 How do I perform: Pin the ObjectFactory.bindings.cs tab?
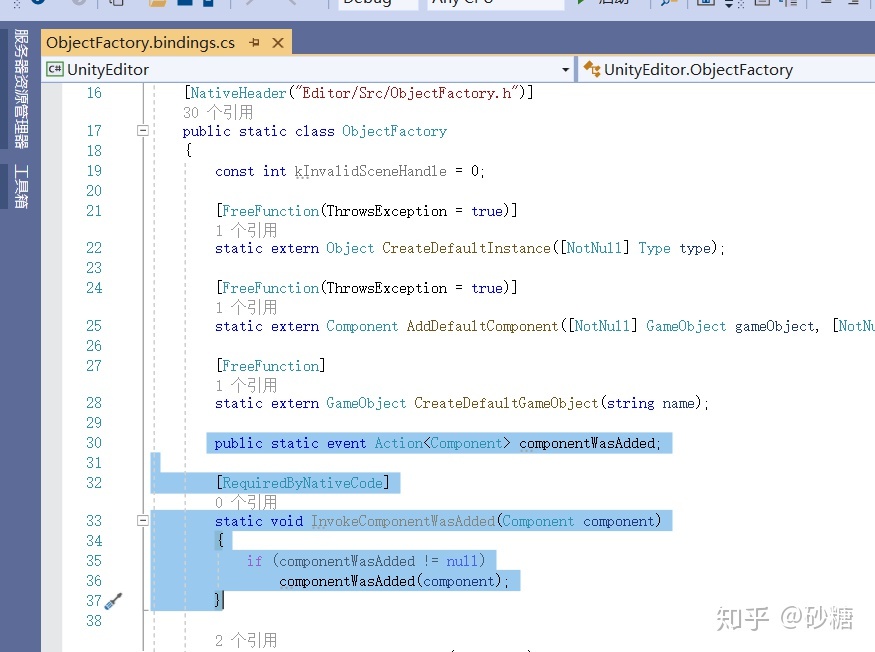(254, 43)
